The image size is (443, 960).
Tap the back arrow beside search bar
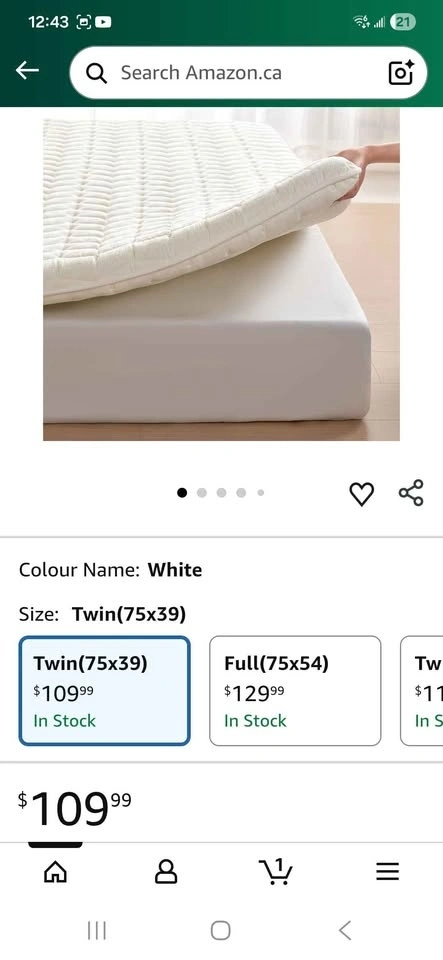27,70
